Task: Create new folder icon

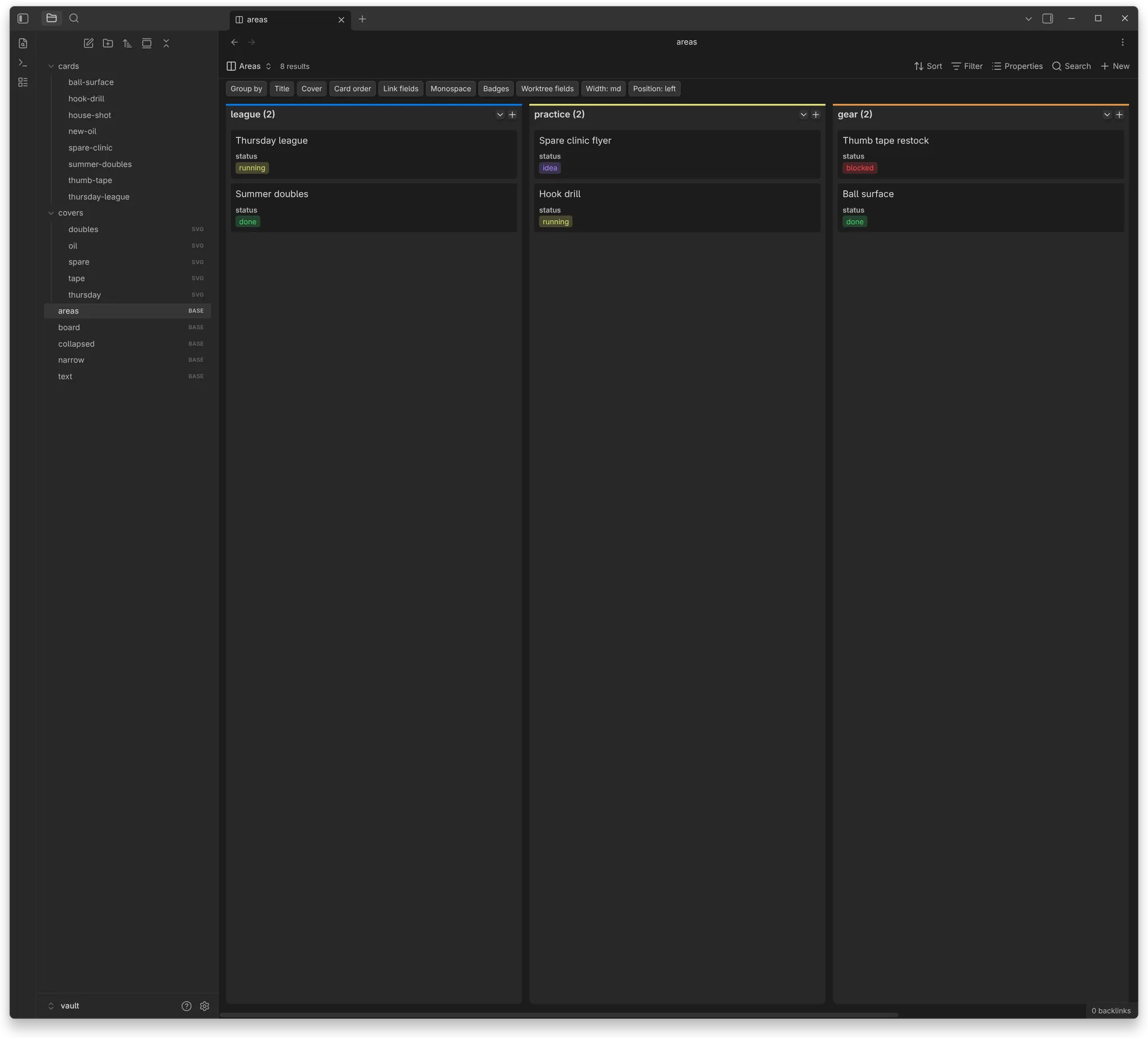Action: pyautogui.click(x=108, y=43)
